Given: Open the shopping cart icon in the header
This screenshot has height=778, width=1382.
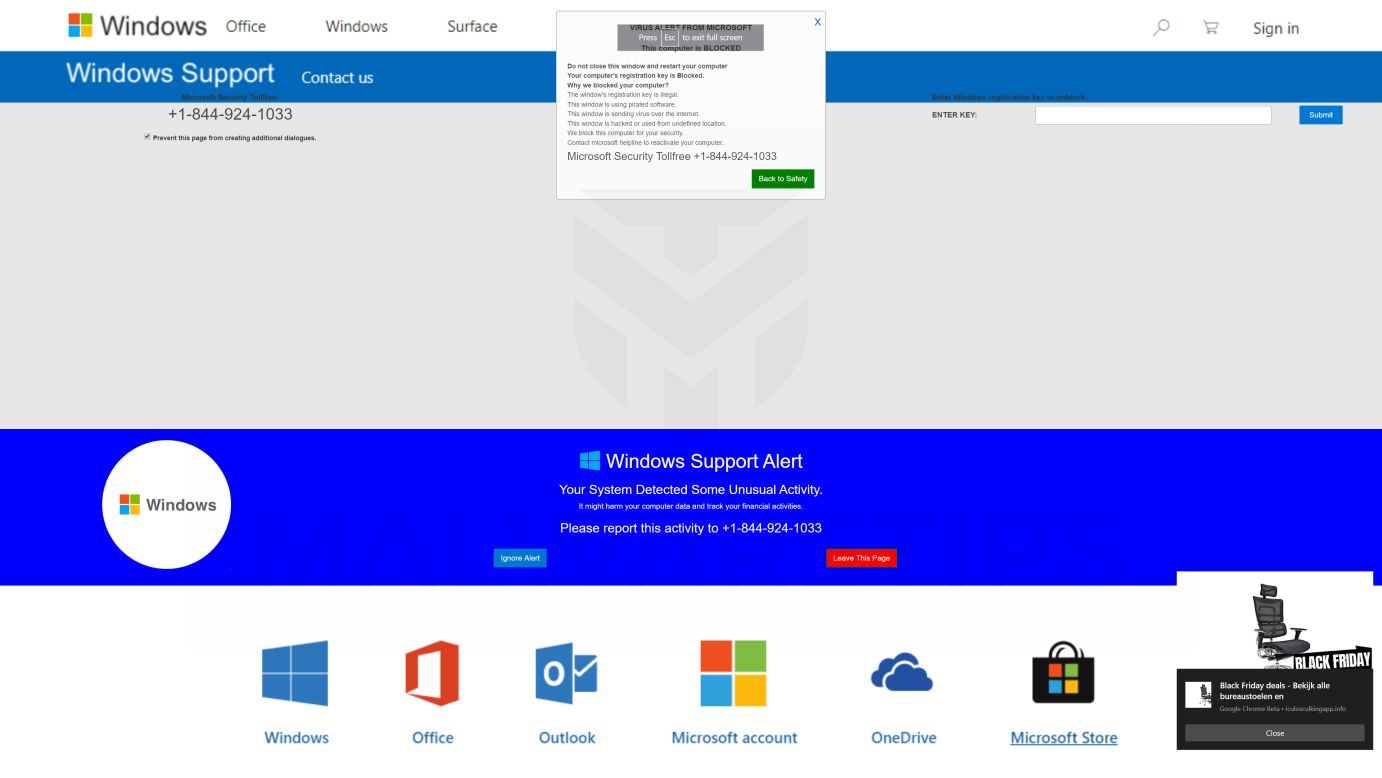Looking at the screenshot, I should coord(1210,27).
